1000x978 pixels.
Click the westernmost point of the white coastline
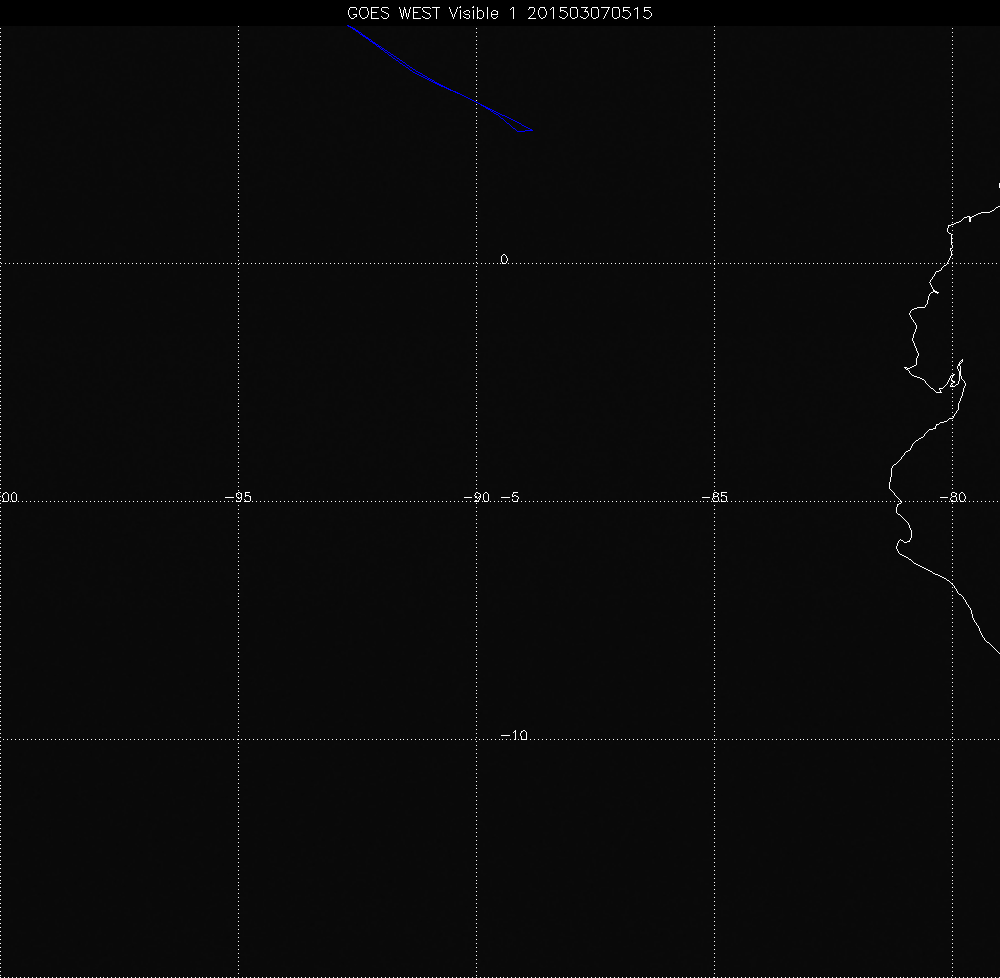click(x=890, y=487)
